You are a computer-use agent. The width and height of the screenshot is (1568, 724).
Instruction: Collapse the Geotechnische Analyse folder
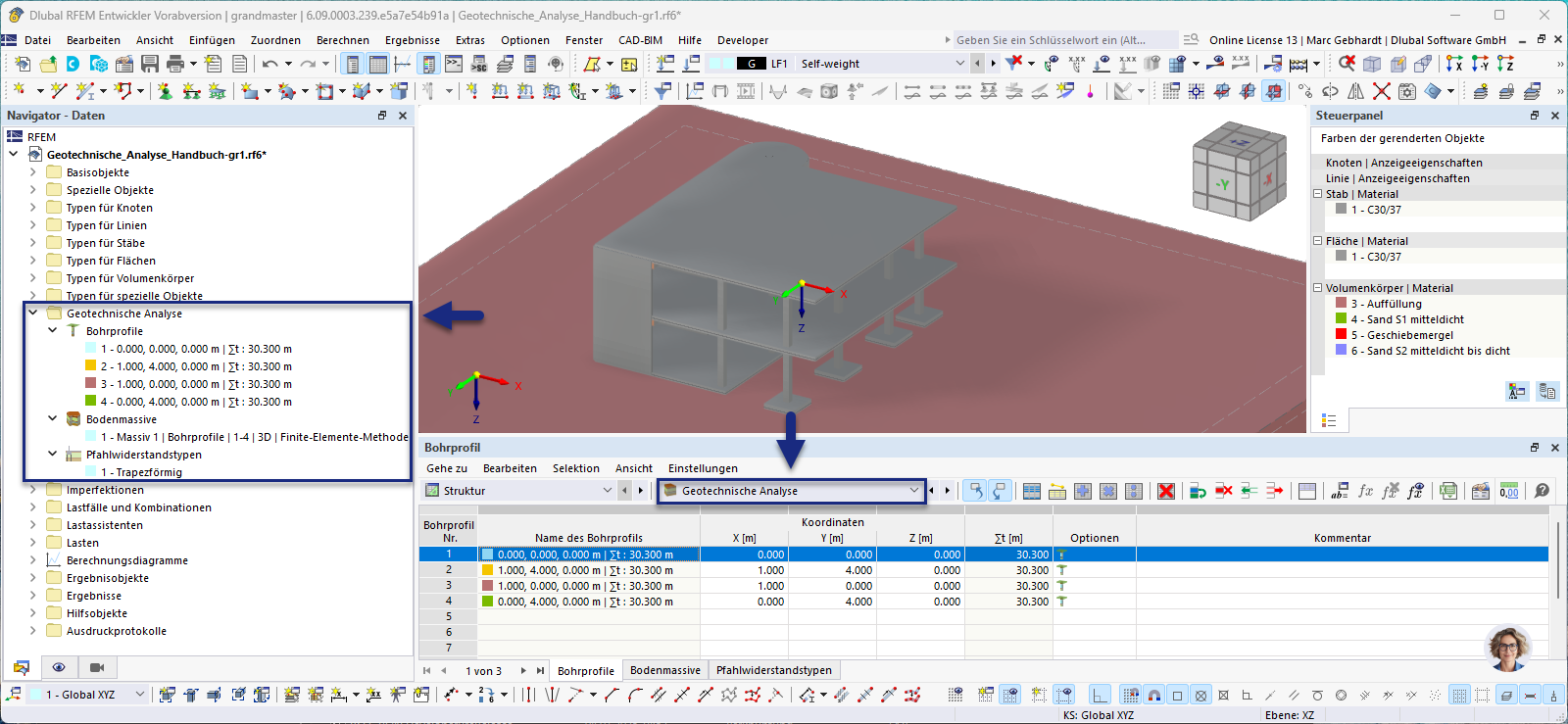[32, 314]
